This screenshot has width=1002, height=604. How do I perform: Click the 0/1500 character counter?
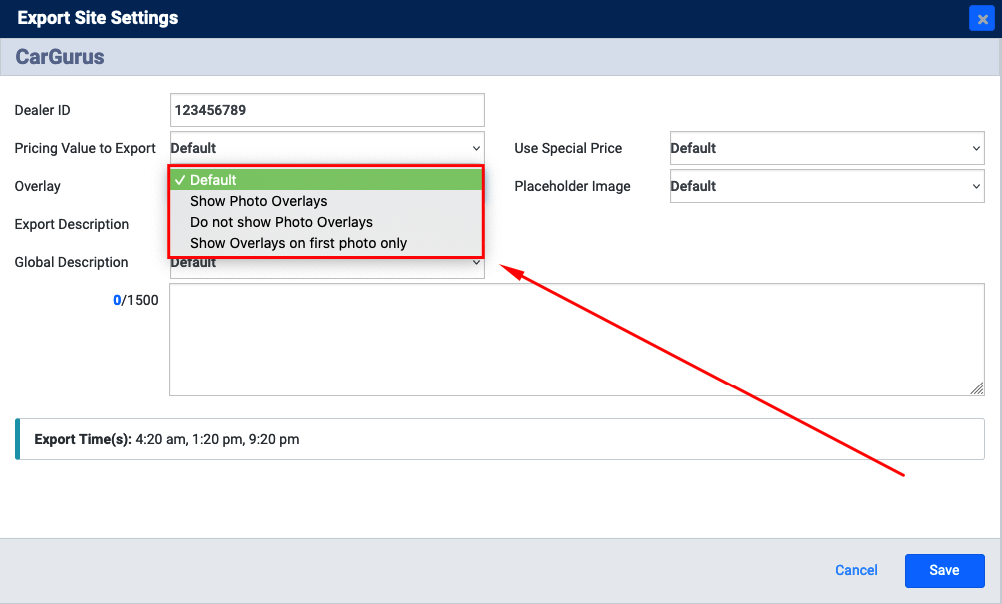[x=135, y=300]
